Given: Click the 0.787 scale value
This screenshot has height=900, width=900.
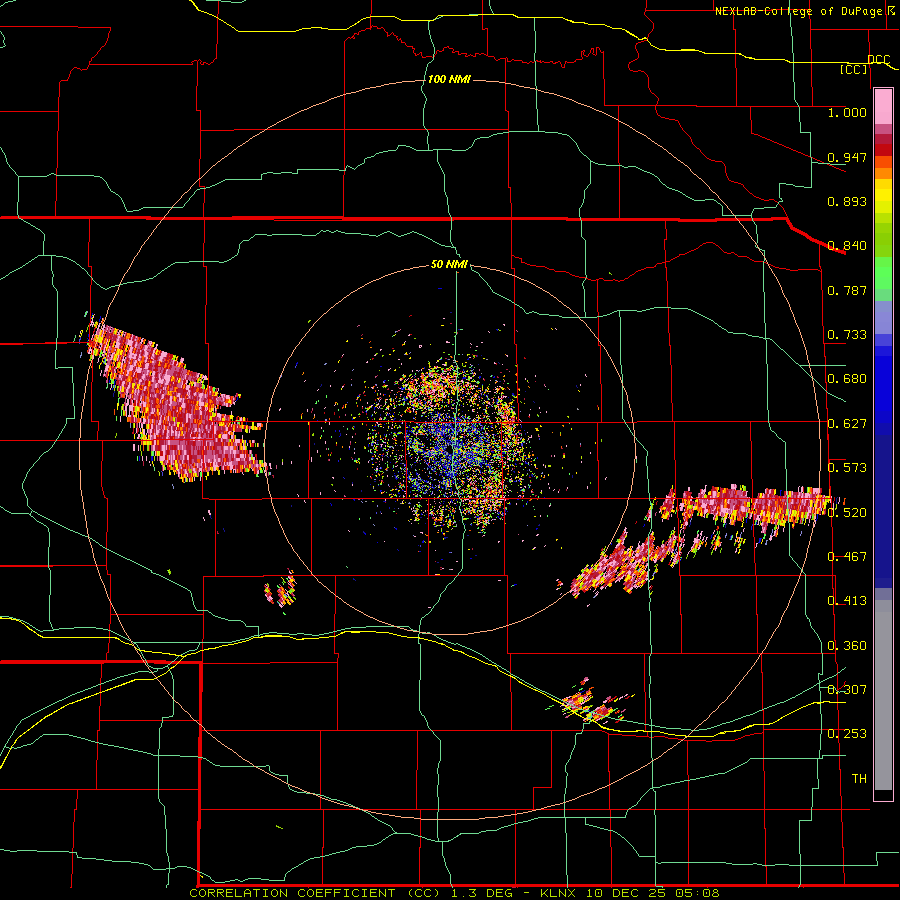Looking at the screenshot, I should pyautogui.click(x=847, y=290).
